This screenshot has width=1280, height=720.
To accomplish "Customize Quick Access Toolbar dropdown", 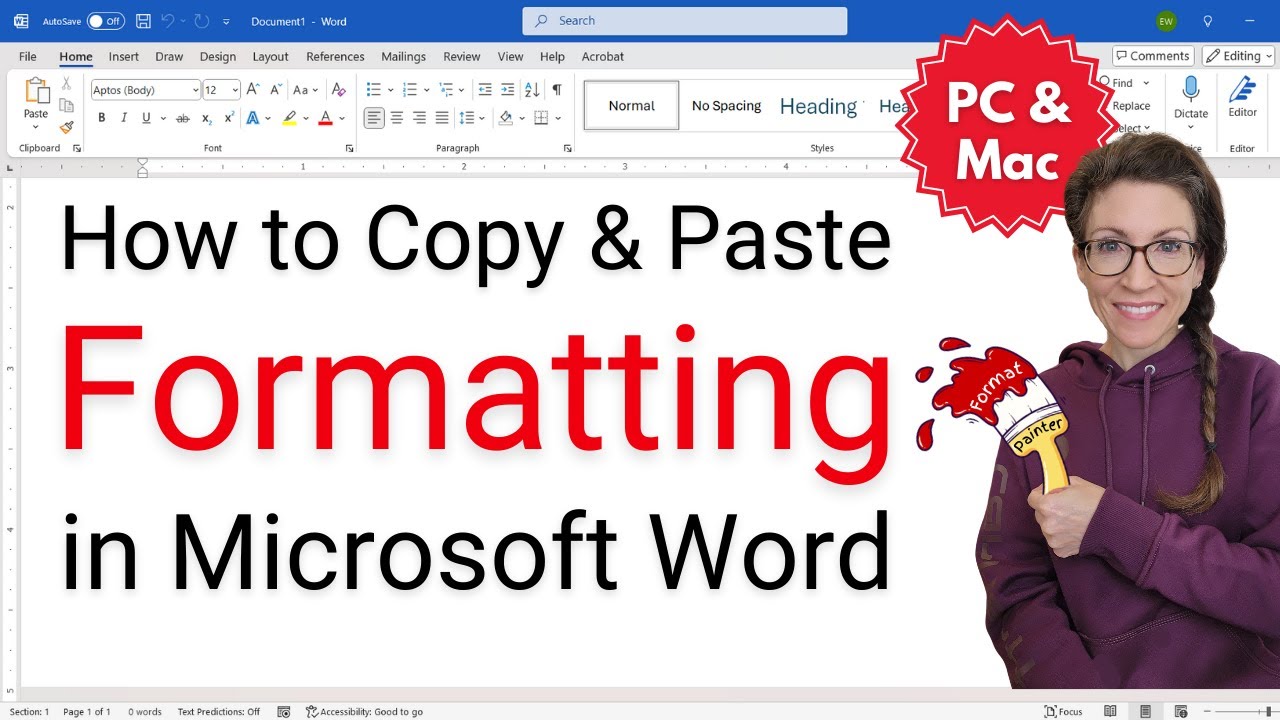I will [x=226, y=21].
